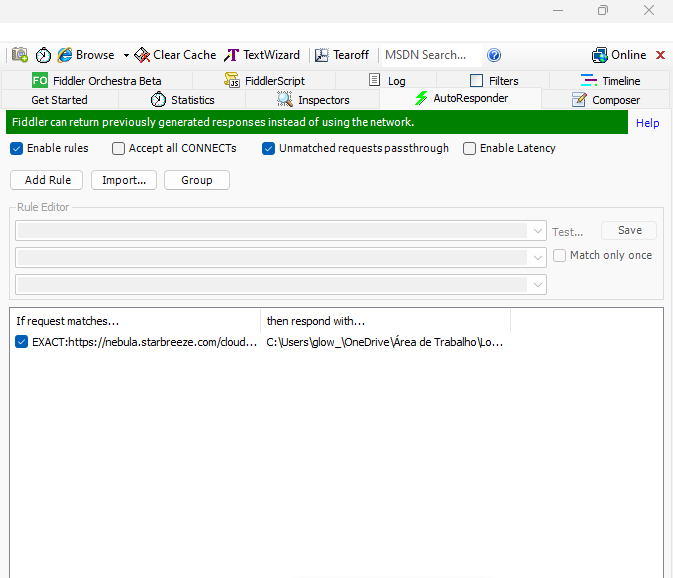This screenshot has height=578, width=673.
Task: Check the Enable Latency option
Action: click(x=469, y=148)
